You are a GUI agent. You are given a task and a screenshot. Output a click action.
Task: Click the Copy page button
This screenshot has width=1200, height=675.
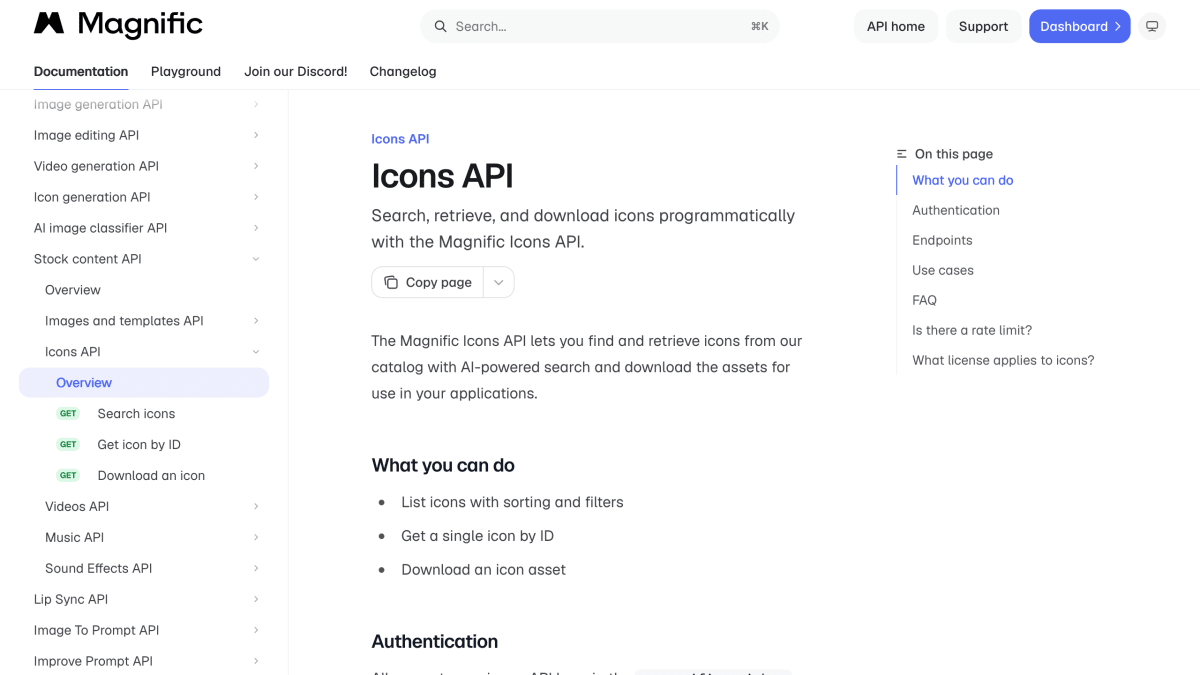pyautogui.click(x=428, y=282)
